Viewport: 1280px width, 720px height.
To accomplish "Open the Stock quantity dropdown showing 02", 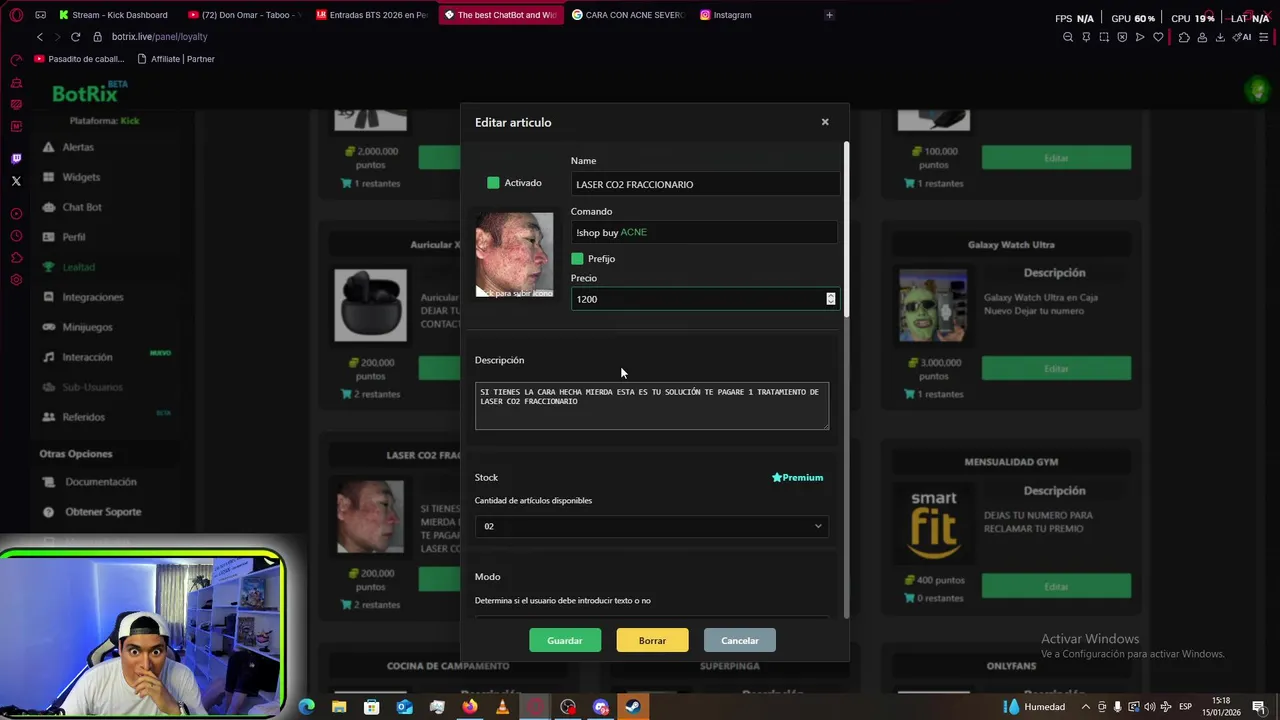I will click(652, 526).
